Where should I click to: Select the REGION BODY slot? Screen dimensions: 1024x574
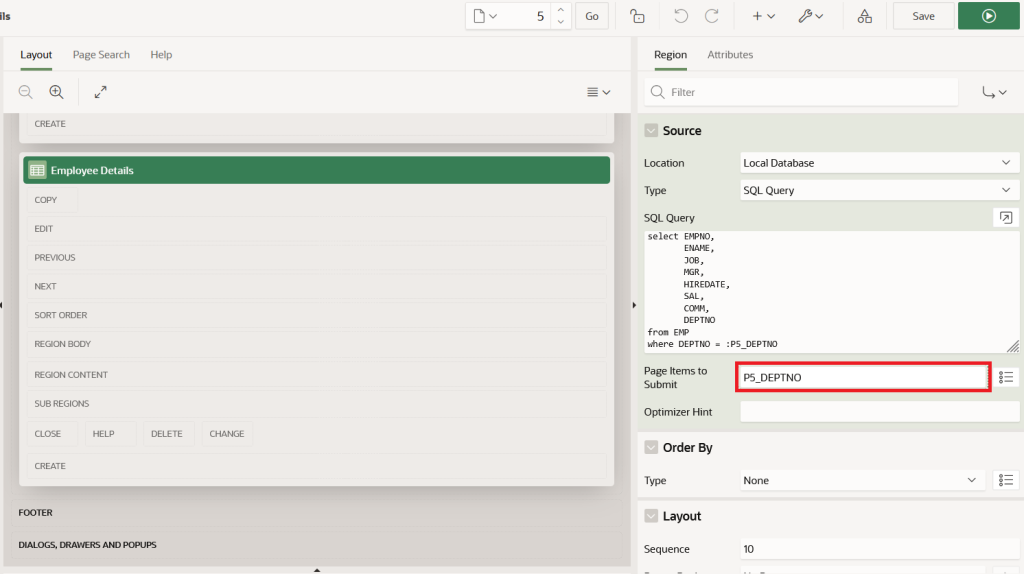click(x=317, y=343)
